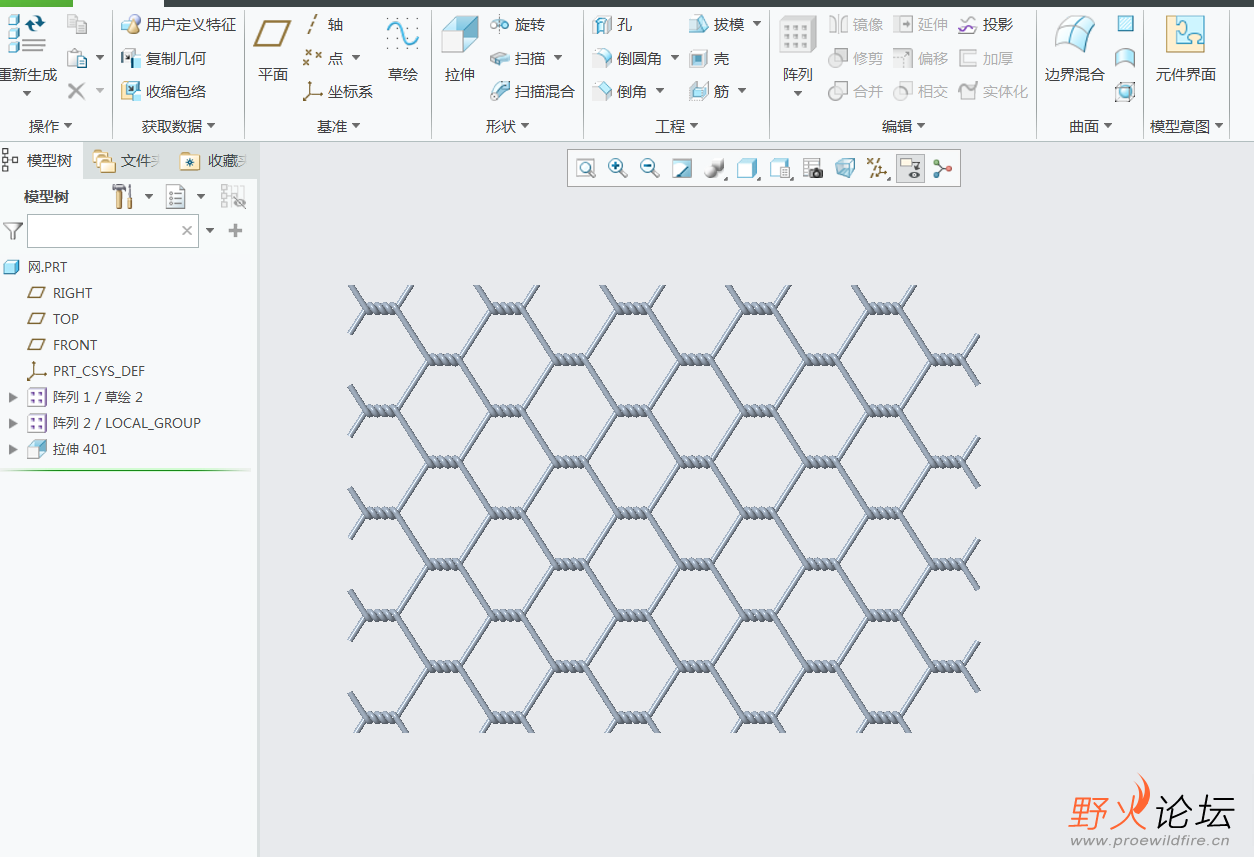Screen dimensions: 1254x857
Task: Select the 收缩包络 shrinkwrap tool
Action: 163,91
